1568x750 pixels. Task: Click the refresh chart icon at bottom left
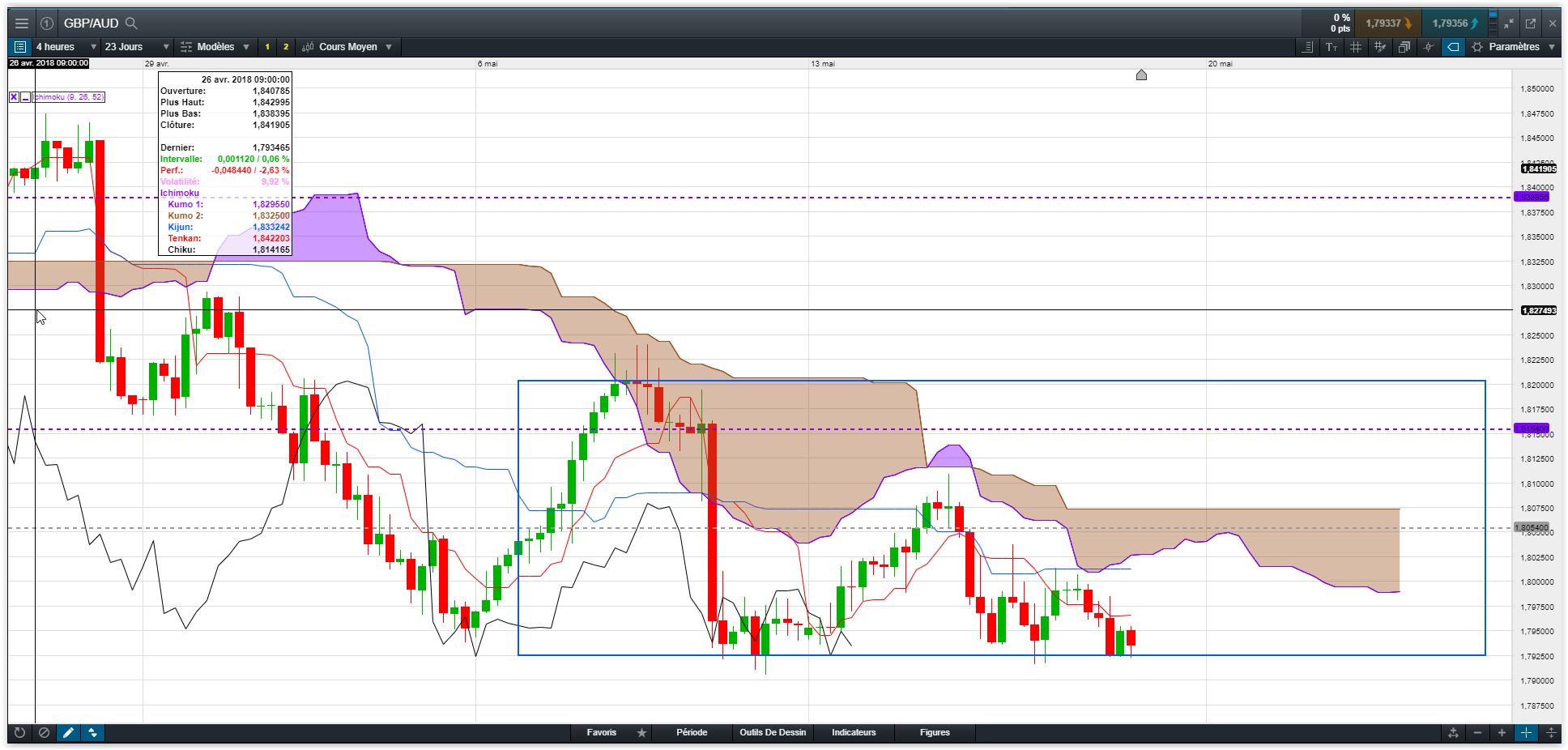pyautogui.click(x=20, y=732)
